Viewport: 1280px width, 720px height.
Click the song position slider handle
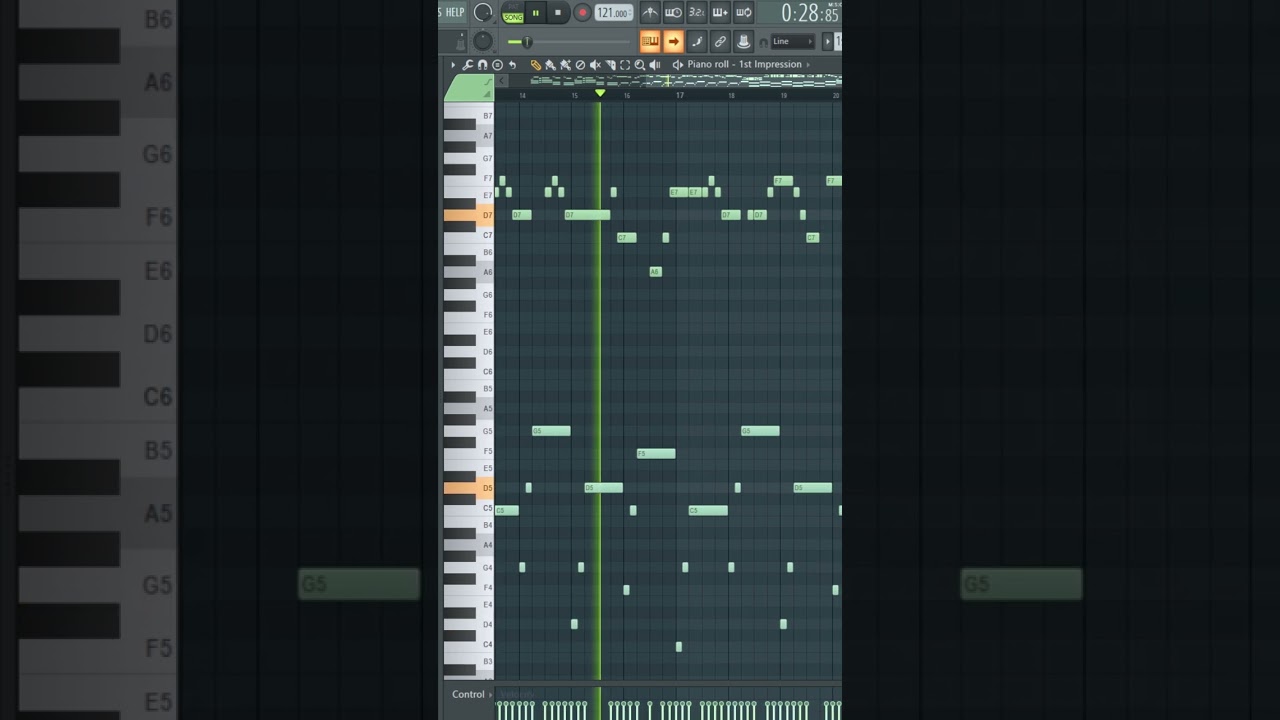pos(527,41)
